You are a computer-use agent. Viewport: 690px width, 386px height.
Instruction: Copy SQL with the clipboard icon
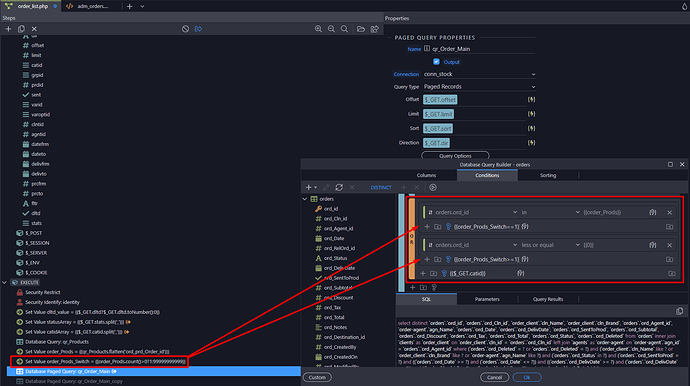pyautogui.click(x=679, y=311)
